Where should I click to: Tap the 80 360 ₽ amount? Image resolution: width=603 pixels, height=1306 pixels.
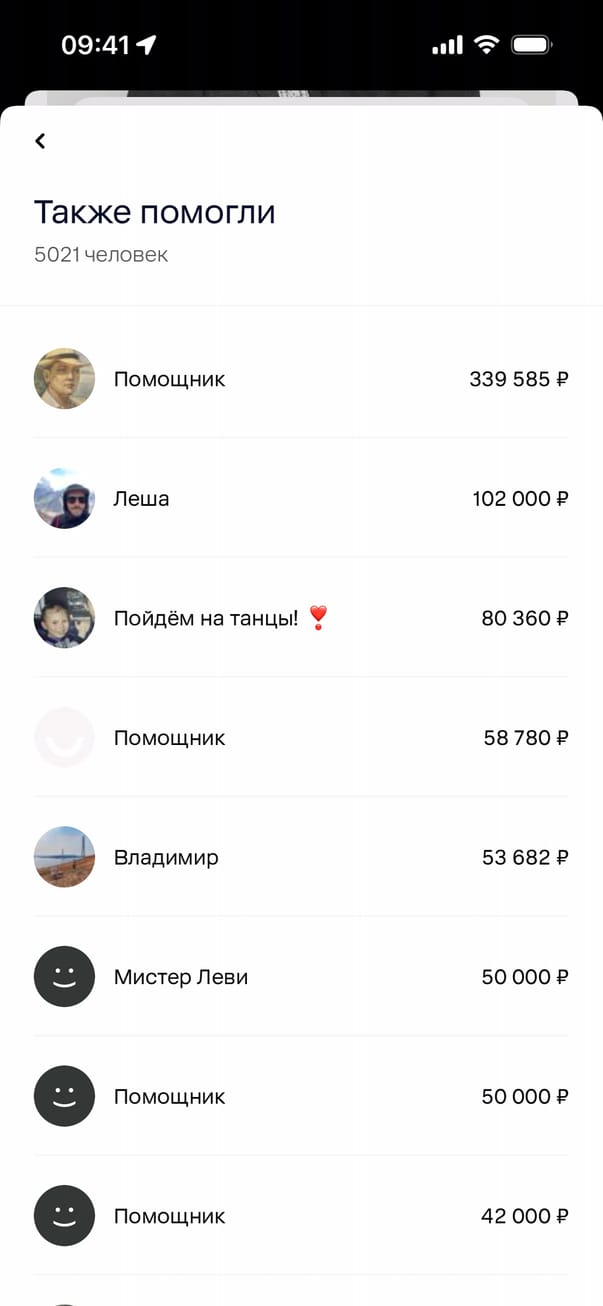[525, 618]
